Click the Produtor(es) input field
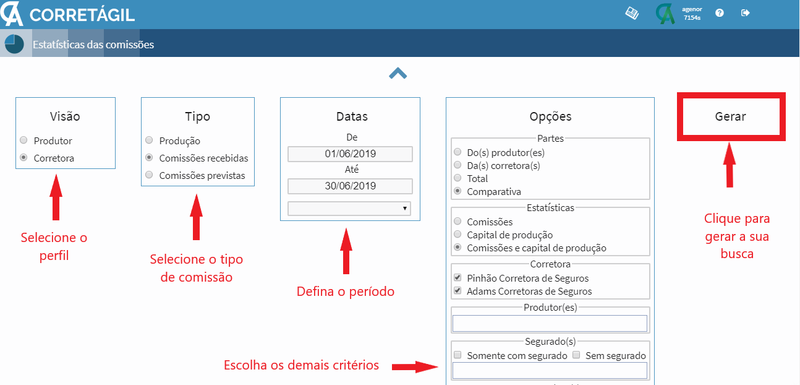The height and width of the screenshot is (385, 800). [x=550, y=323]
